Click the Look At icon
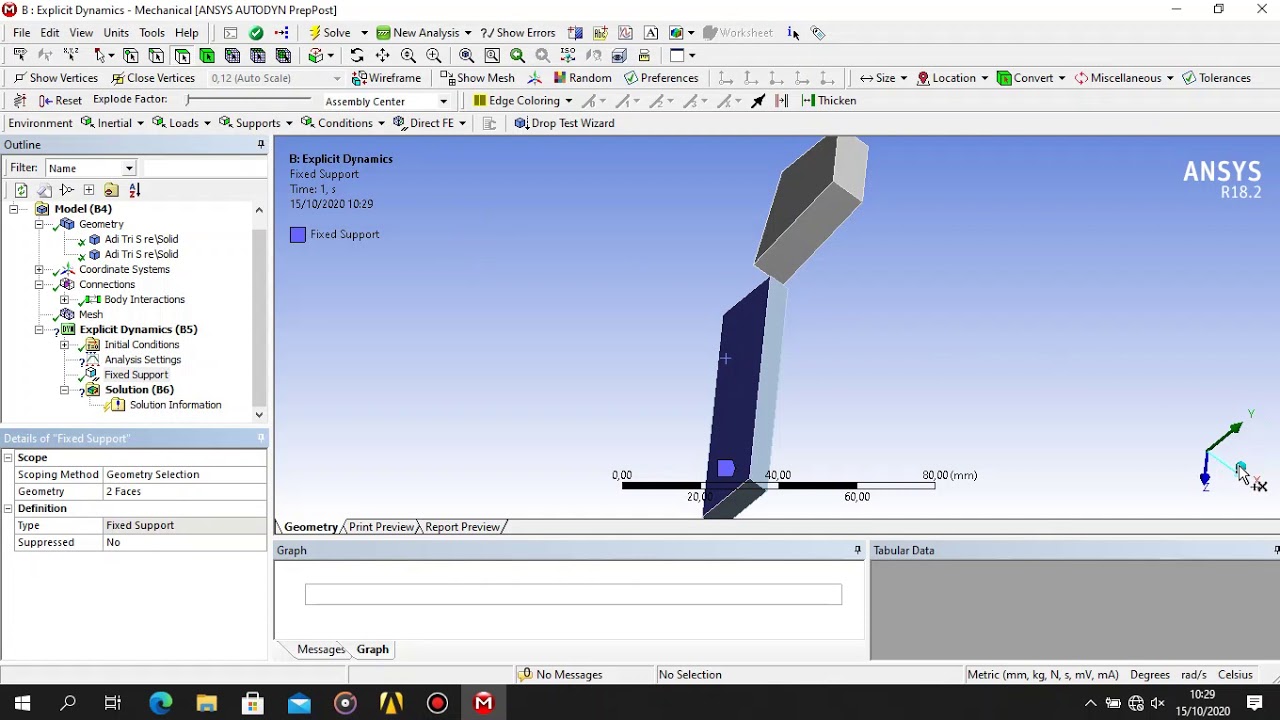Viewport: 1280px width, 720px height. [x=594, y=56]
